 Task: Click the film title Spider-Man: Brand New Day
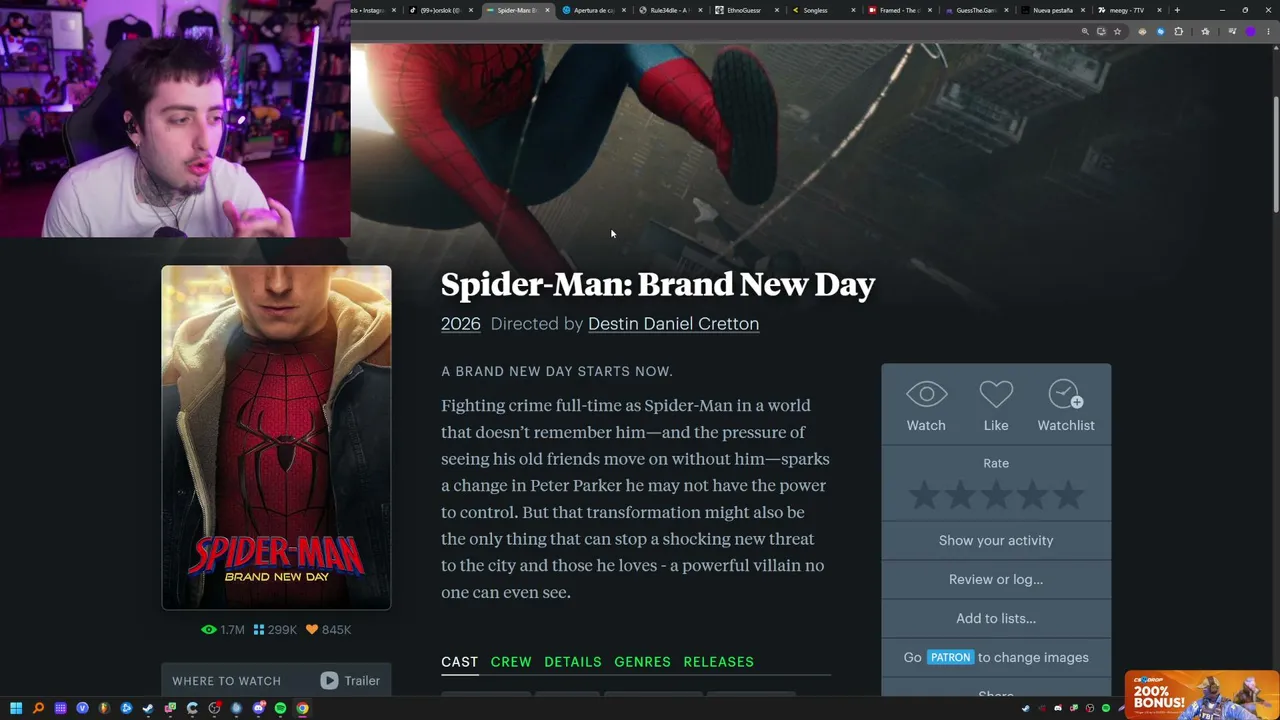point(658,284)
